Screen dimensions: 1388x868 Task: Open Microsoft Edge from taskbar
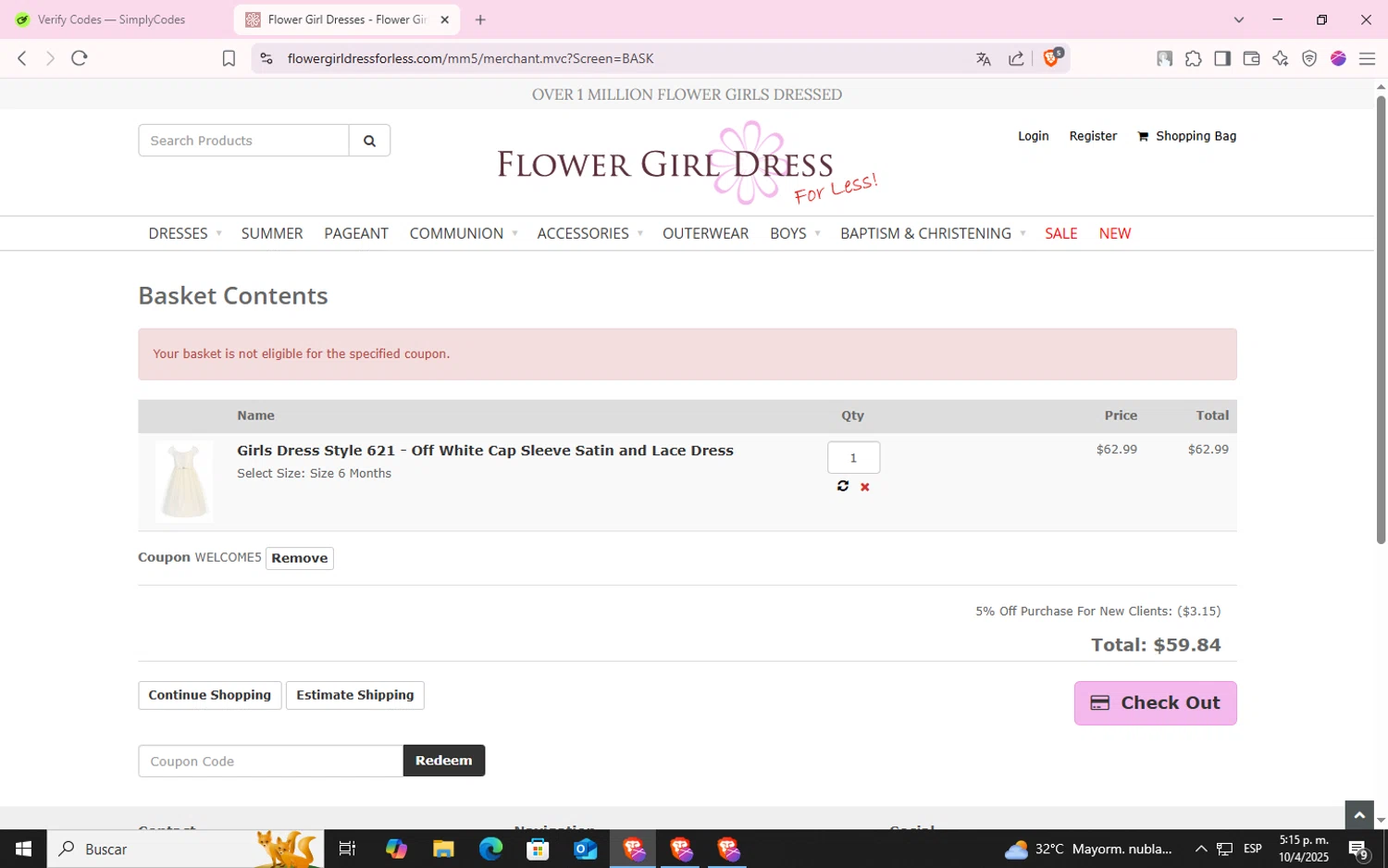(x=490, y=849)
